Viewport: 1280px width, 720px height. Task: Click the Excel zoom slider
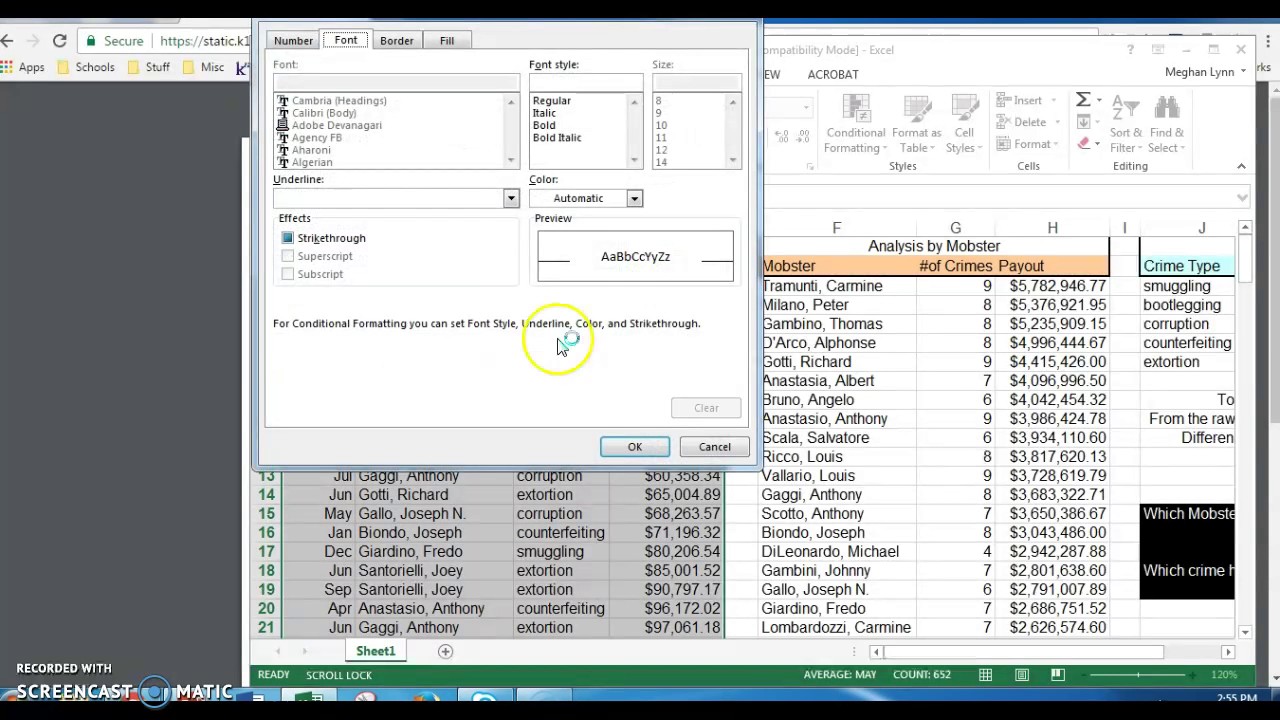coord(1138,675)
